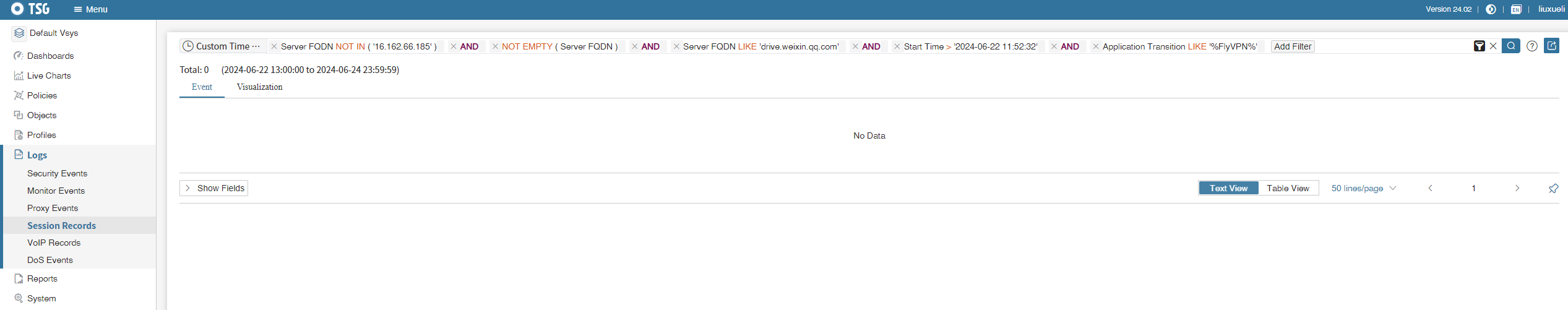Viewport: 1568px width, 310px height.
Task: Click the blue search magnifier button
Action: point(1510,46)
